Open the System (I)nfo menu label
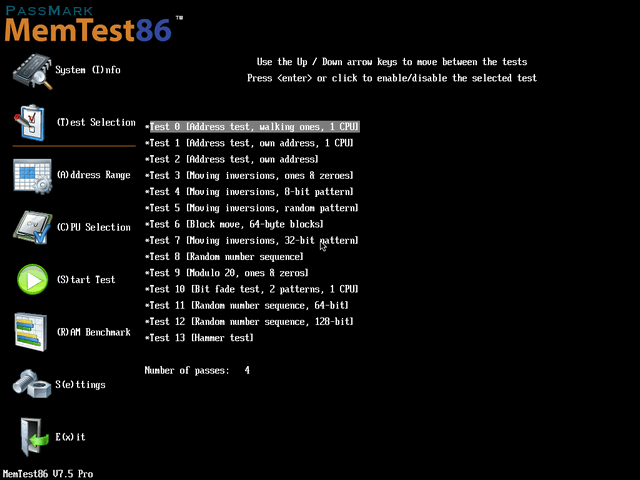 [x=88, y=70]
